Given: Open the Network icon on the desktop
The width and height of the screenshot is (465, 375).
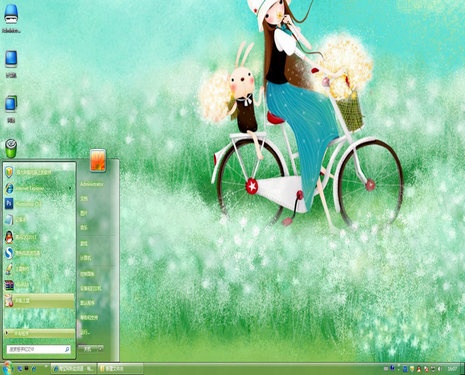Looking at the screenshot, I should [11, 109].
